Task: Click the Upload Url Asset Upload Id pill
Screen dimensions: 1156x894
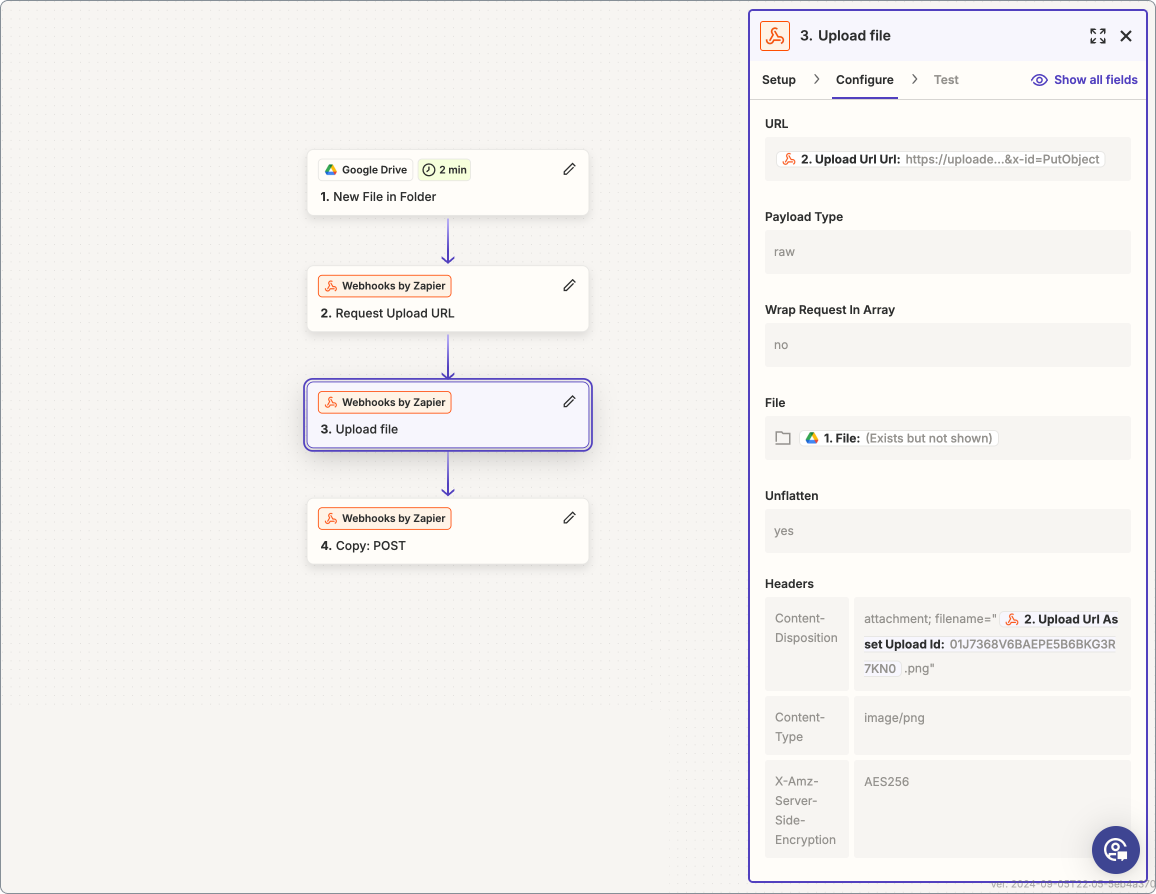Action: coord(990,643)
